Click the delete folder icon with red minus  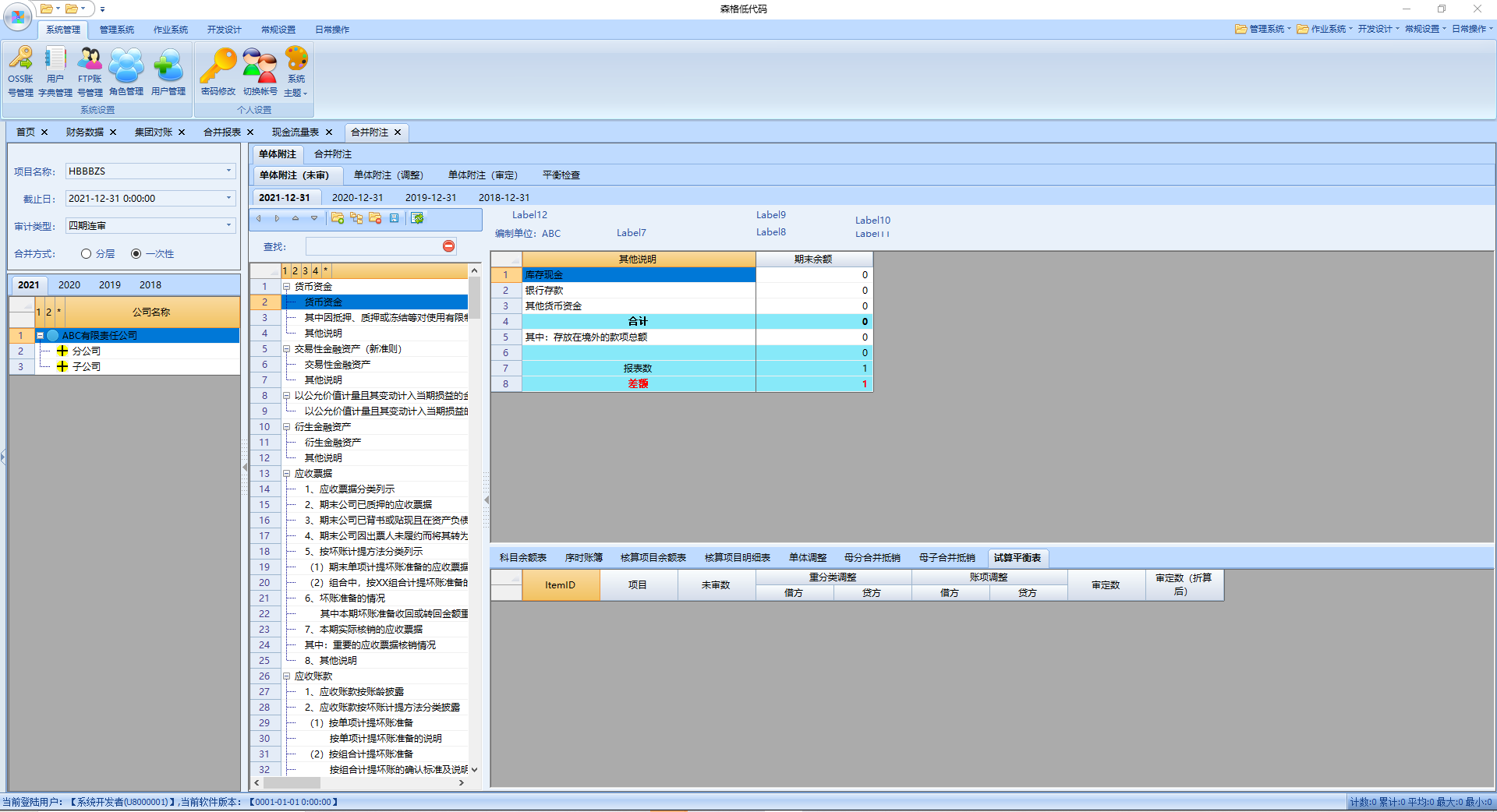(375, 218)
